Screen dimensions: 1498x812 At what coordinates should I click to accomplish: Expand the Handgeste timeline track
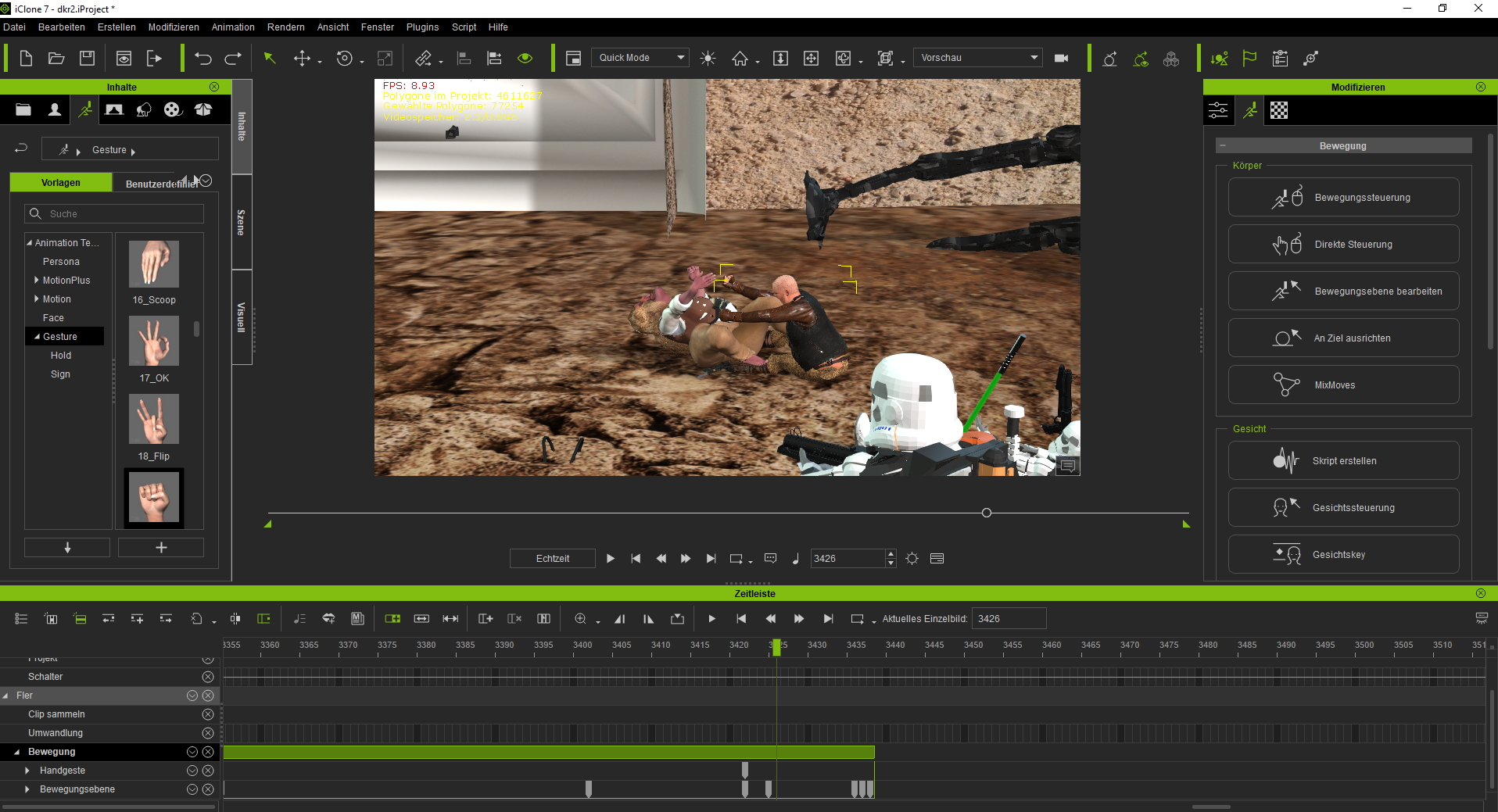click(x=27, y=771)
